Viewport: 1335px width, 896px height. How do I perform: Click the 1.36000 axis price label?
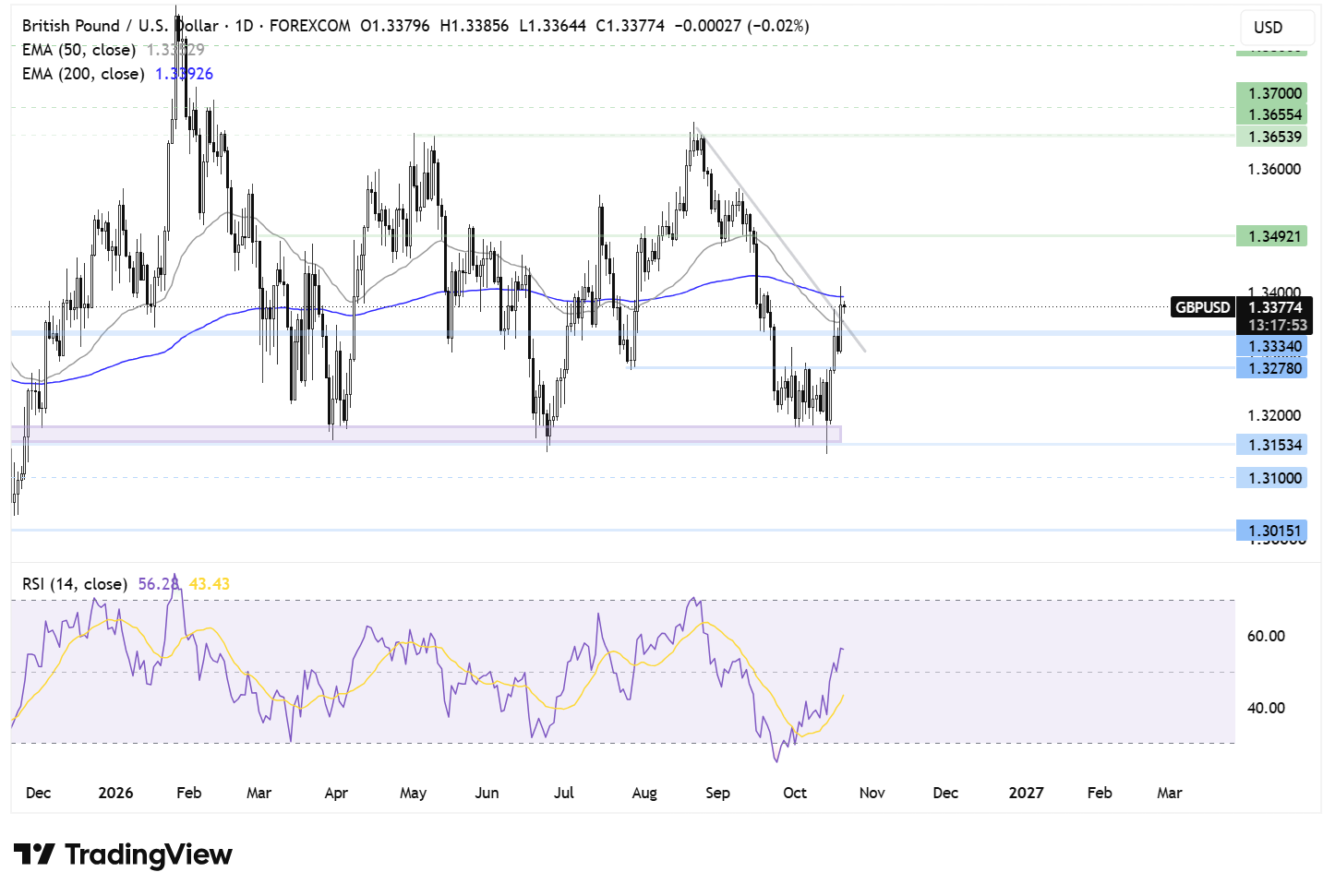click(1274, 169)
